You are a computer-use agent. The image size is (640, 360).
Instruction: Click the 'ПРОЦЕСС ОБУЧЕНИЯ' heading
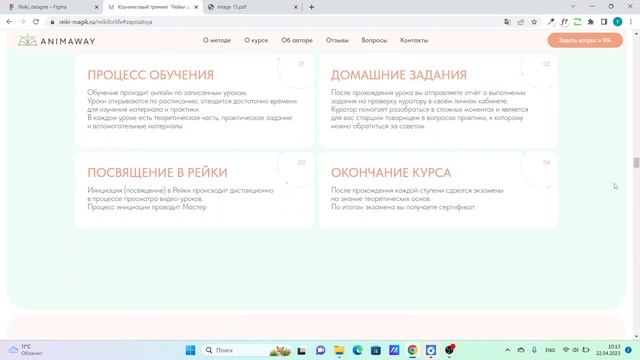pyautogui.click(x=151, y=75)
